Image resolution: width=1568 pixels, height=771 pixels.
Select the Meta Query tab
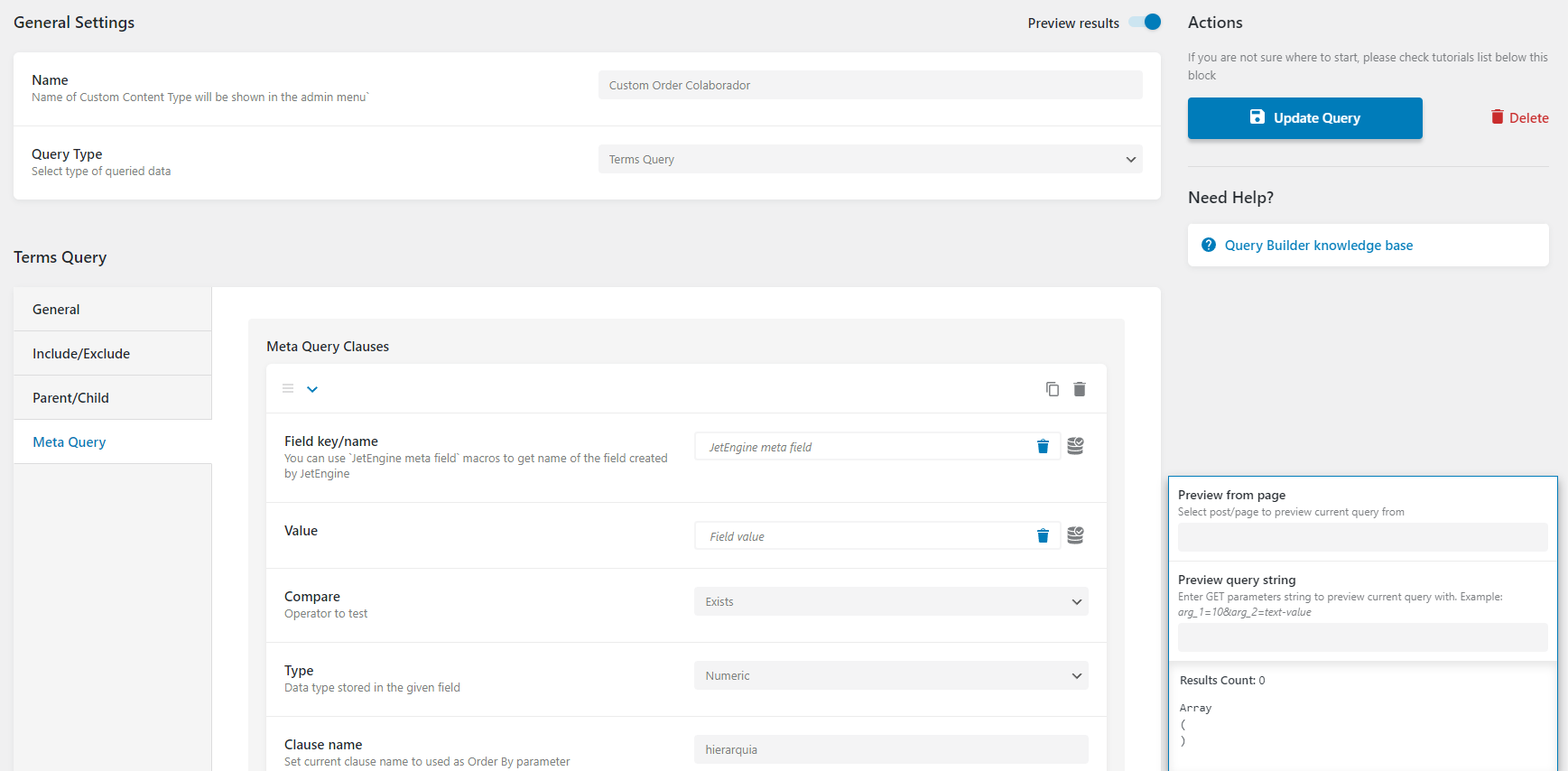tap(113, 442)
